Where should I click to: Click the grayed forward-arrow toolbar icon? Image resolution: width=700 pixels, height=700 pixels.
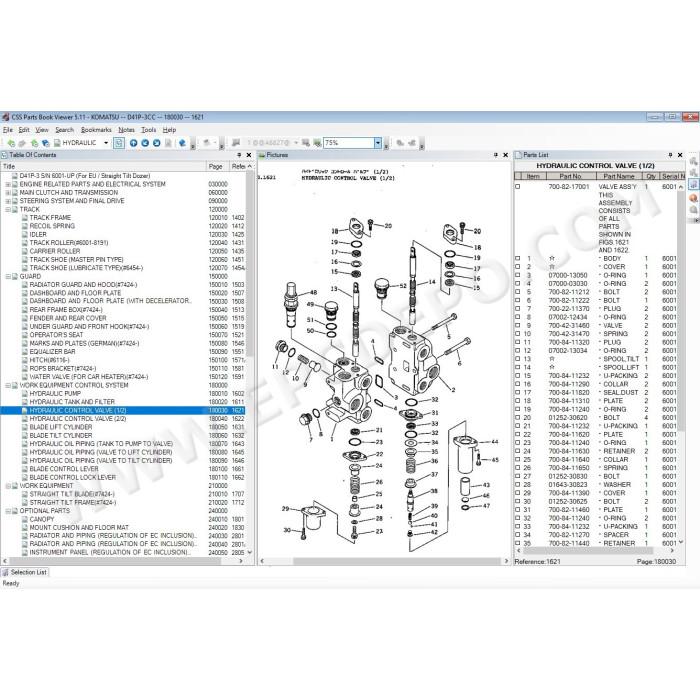[22, 143]
